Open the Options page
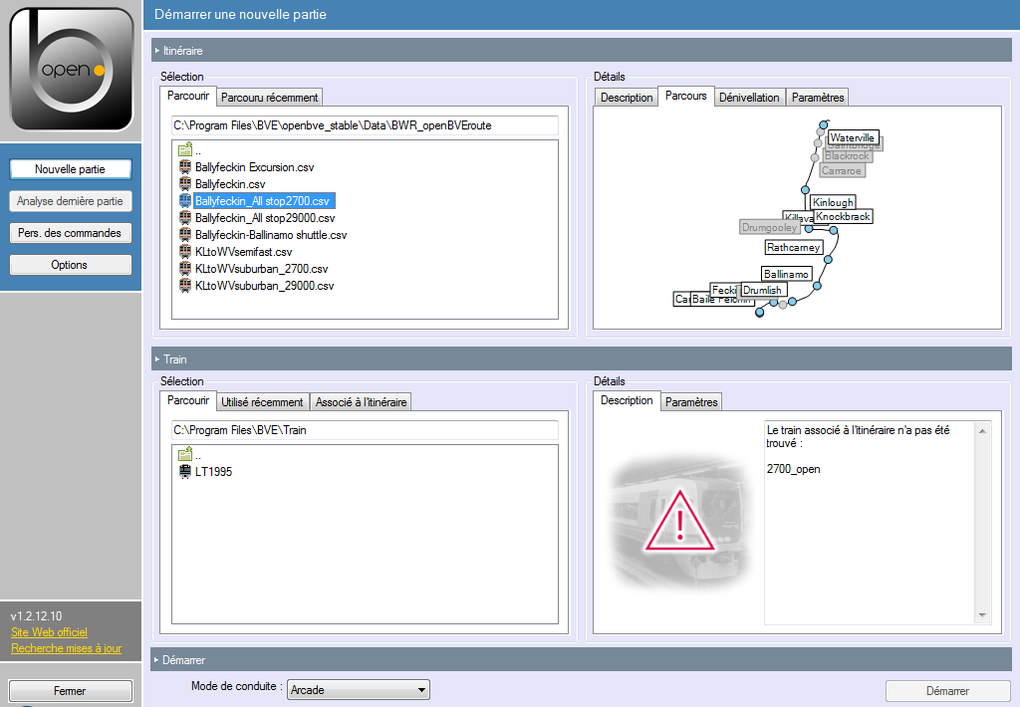The image size is (1020, 707). [70, 265]
